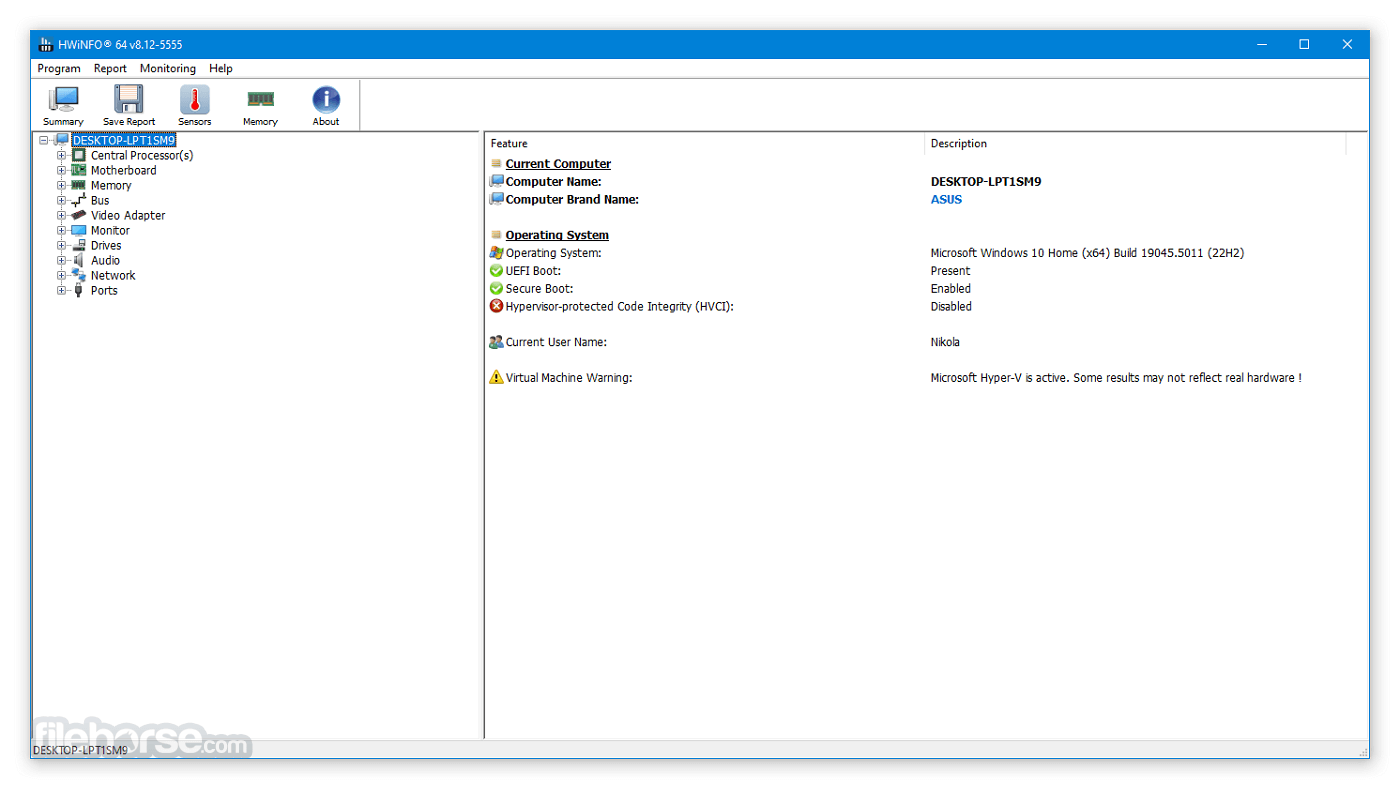Viewport: 1400px width, 789px height.
Task: Expand the Ports node
Action: pyautogui.click(x=62, y=290)
